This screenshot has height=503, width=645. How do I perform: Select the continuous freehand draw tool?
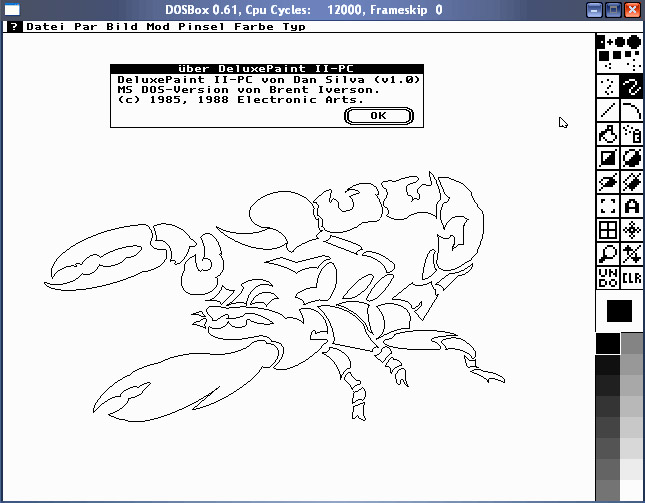[631, 87]
